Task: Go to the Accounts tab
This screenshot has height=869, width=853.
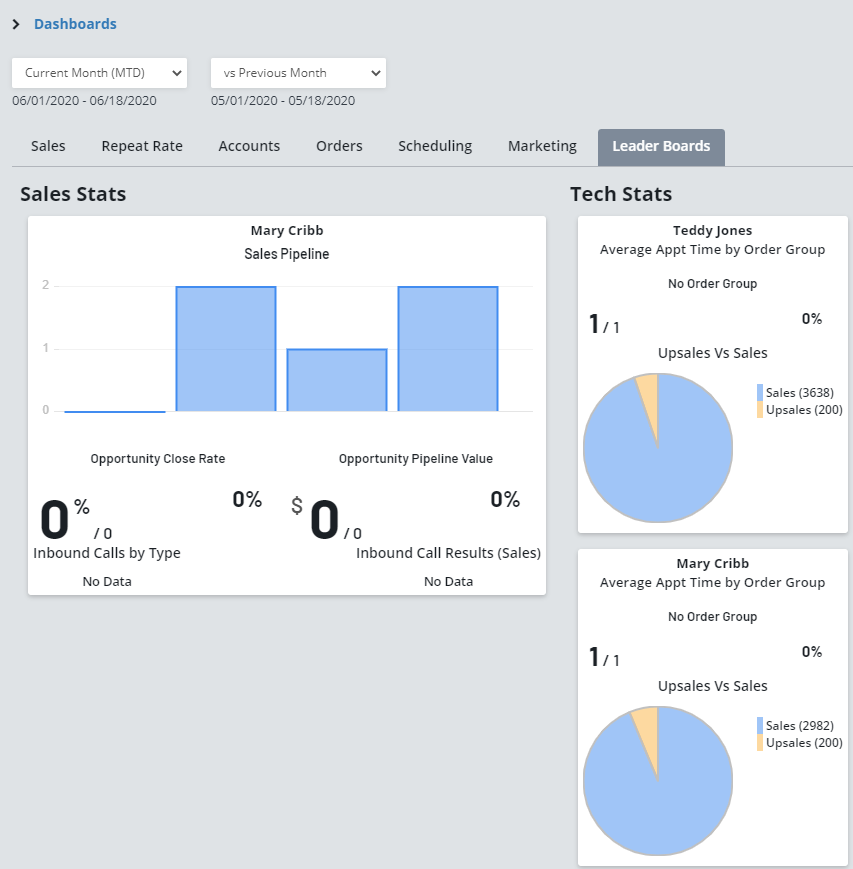Action: 249,146
